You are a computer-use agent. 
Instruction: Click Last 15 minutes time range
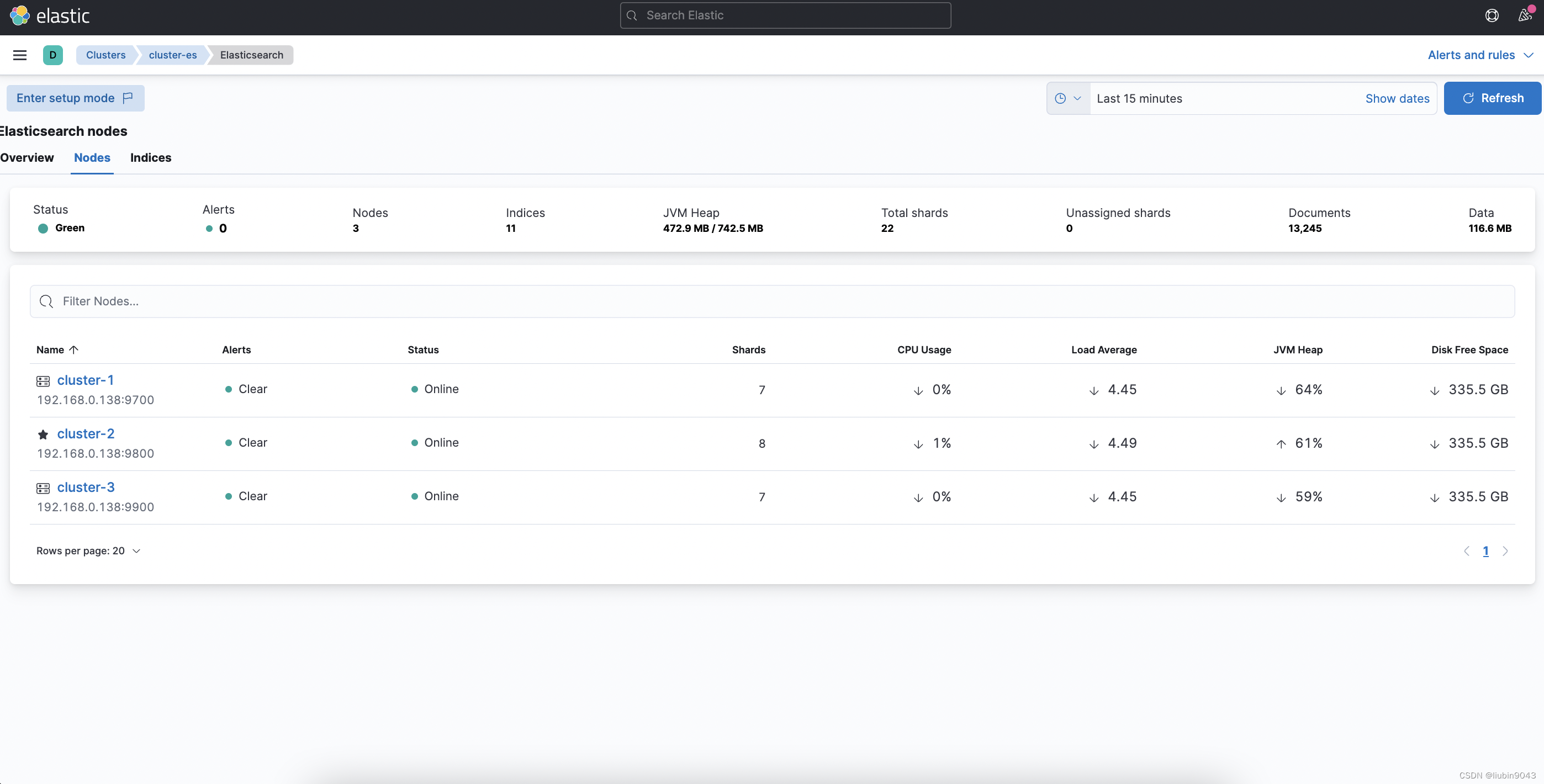pyautogui.click(x=1139, y=98)
